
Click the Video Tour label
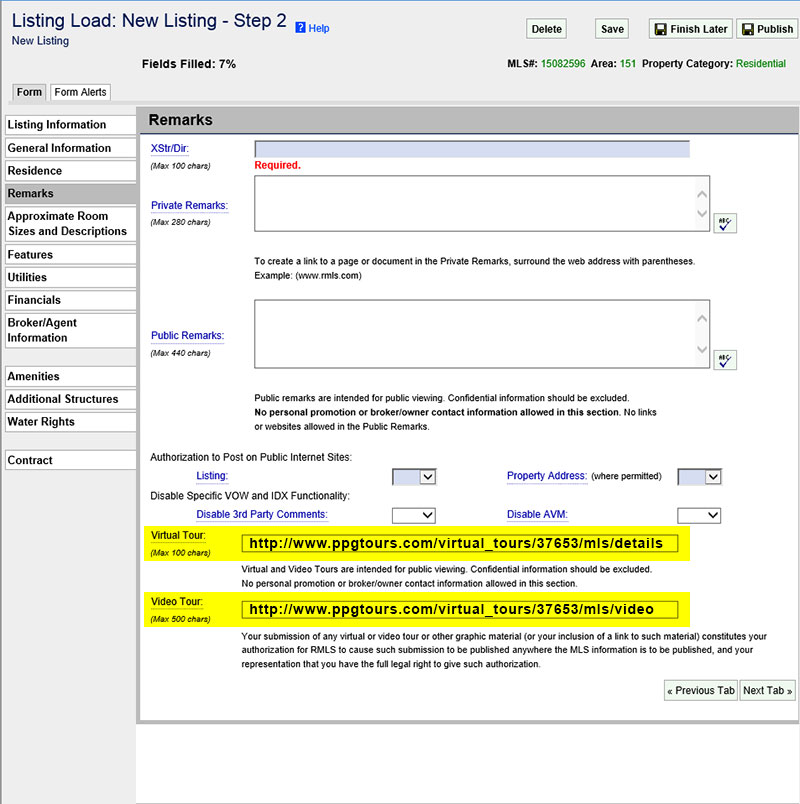pos(177,601)
